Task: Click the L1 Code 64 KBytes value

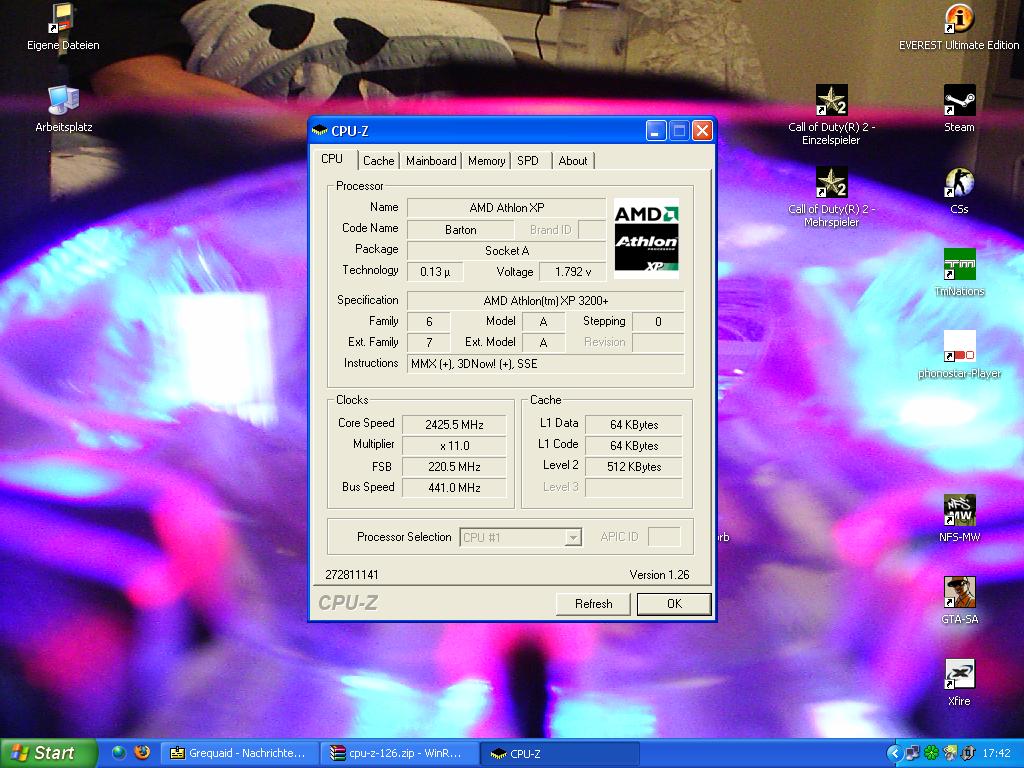Action: click(633, 445)
